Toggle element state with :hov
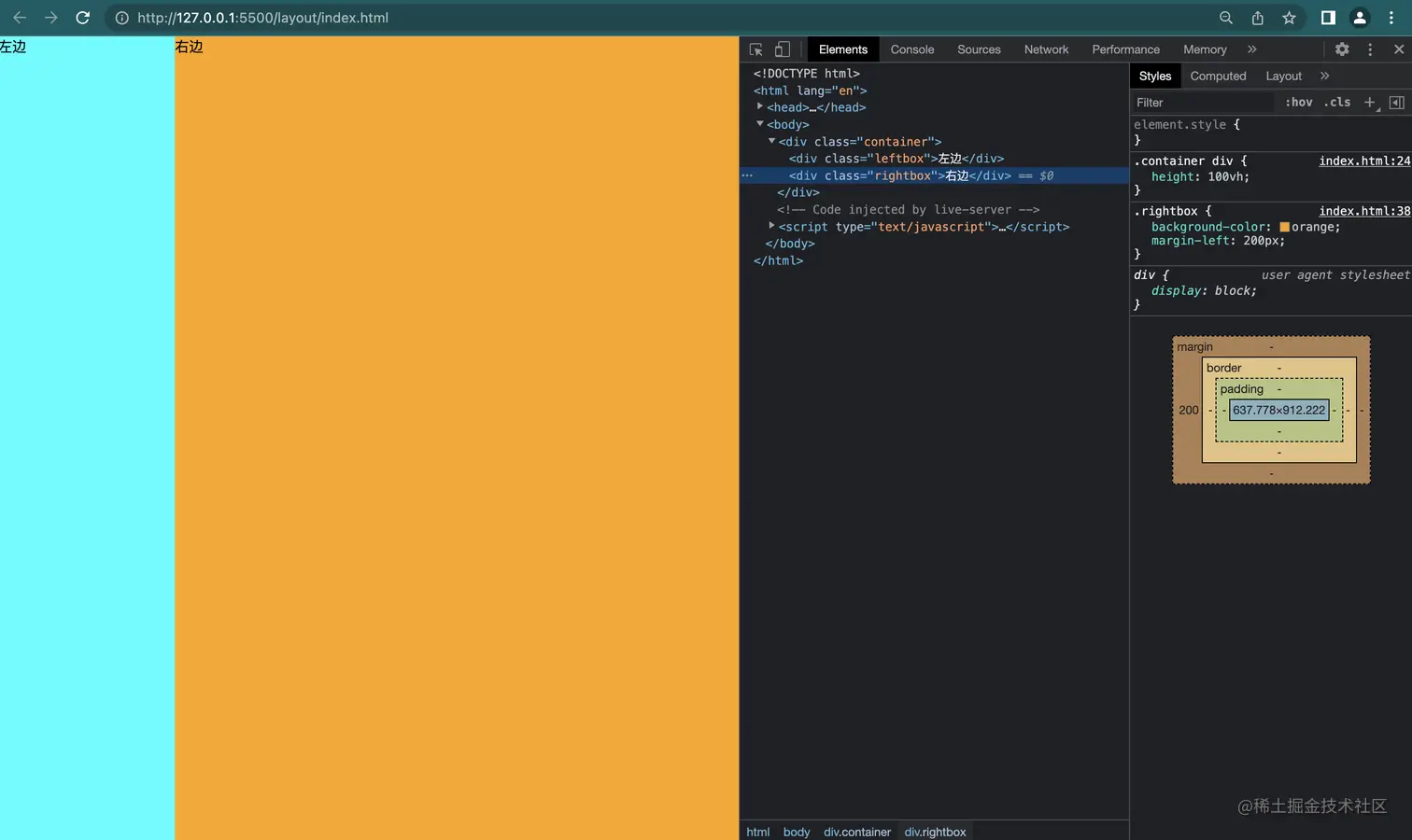Image resolution: width=1412 pixels, height=840 pixels. click(1298, 103)
